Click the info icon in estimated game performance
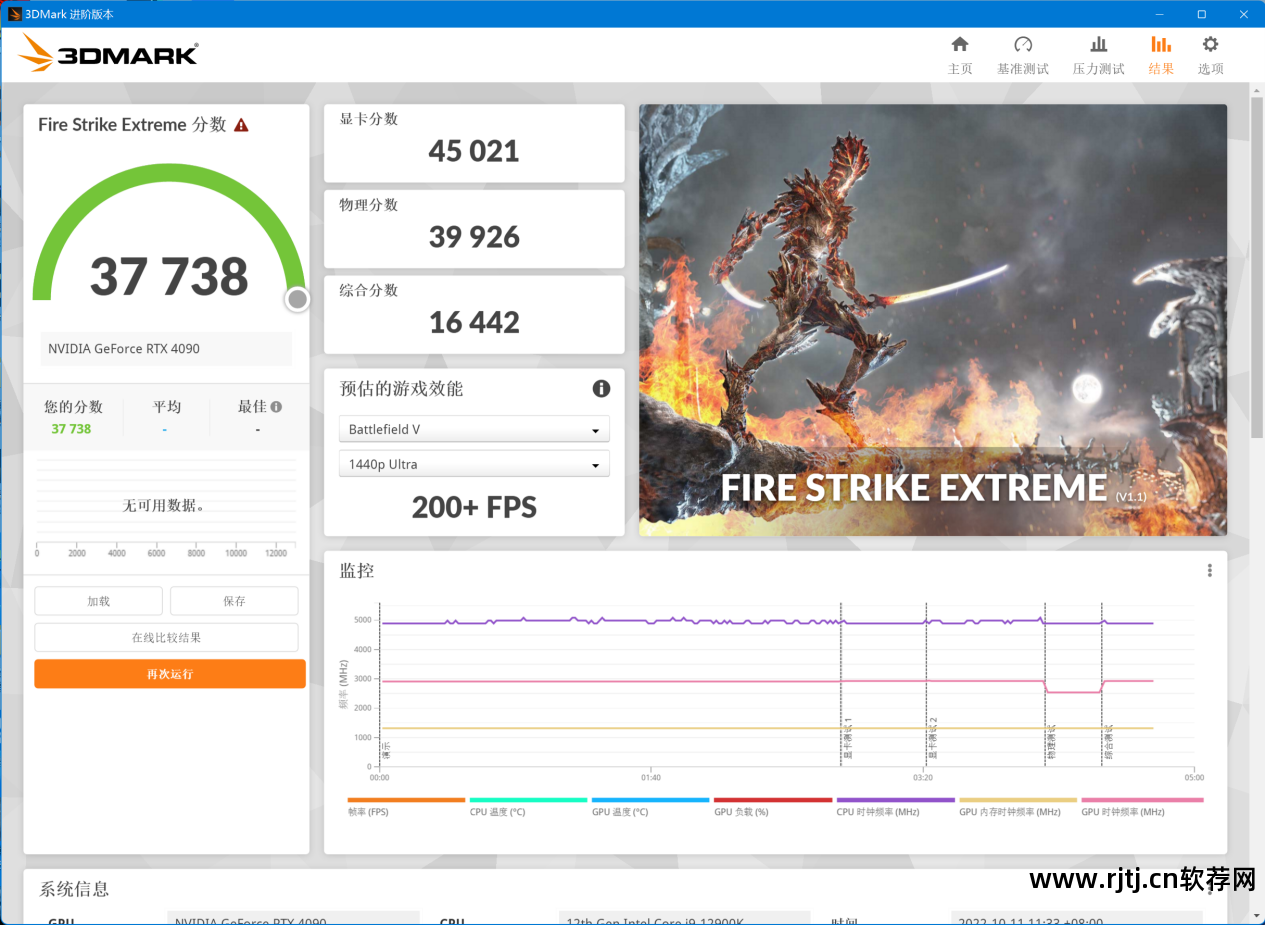This screenshot has width=1265, height=925. pyautogui.click(x=601, y=388)
